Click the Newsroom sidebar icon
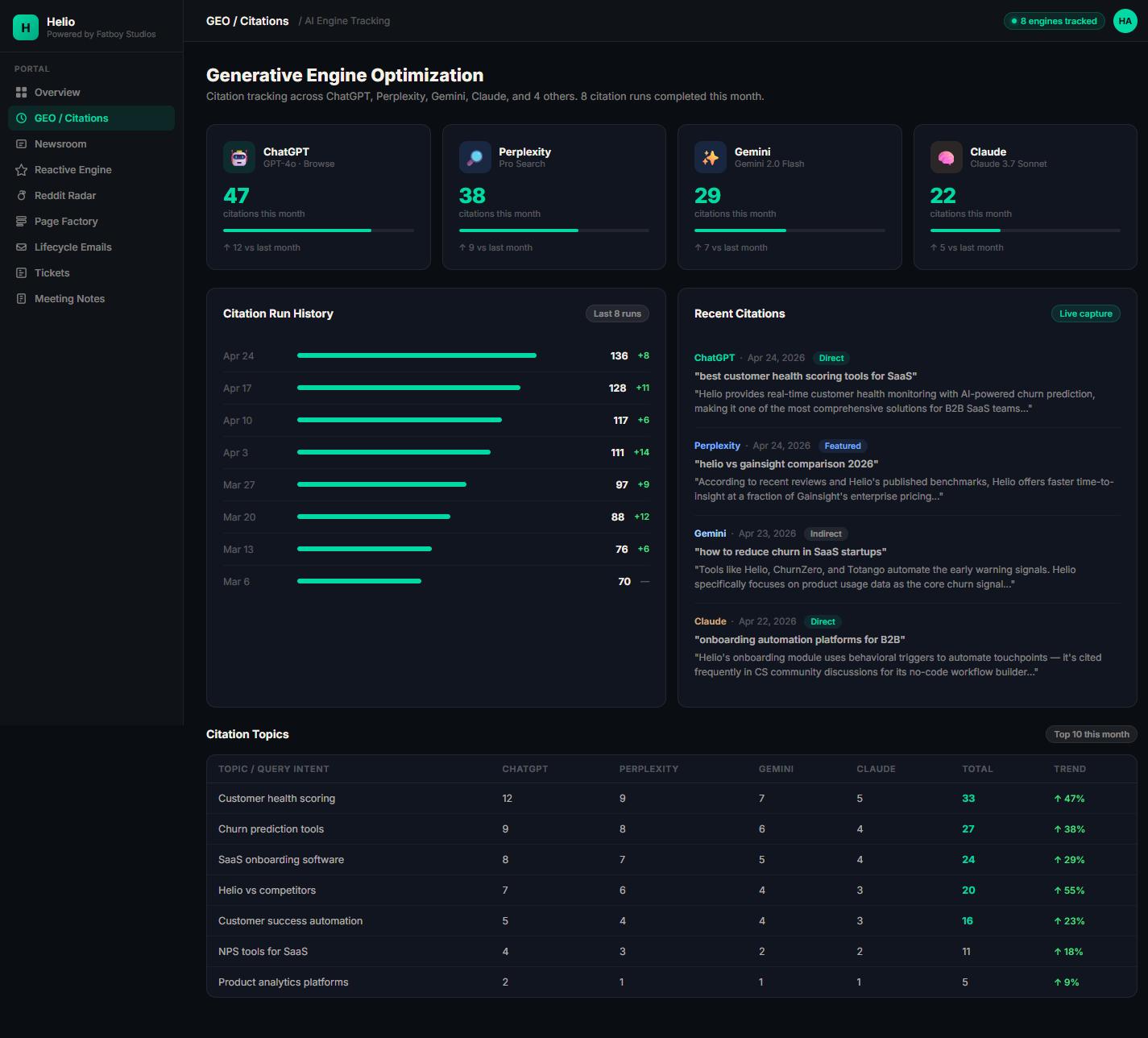This screenshot has width=1148, height=1038. [22, 144]
